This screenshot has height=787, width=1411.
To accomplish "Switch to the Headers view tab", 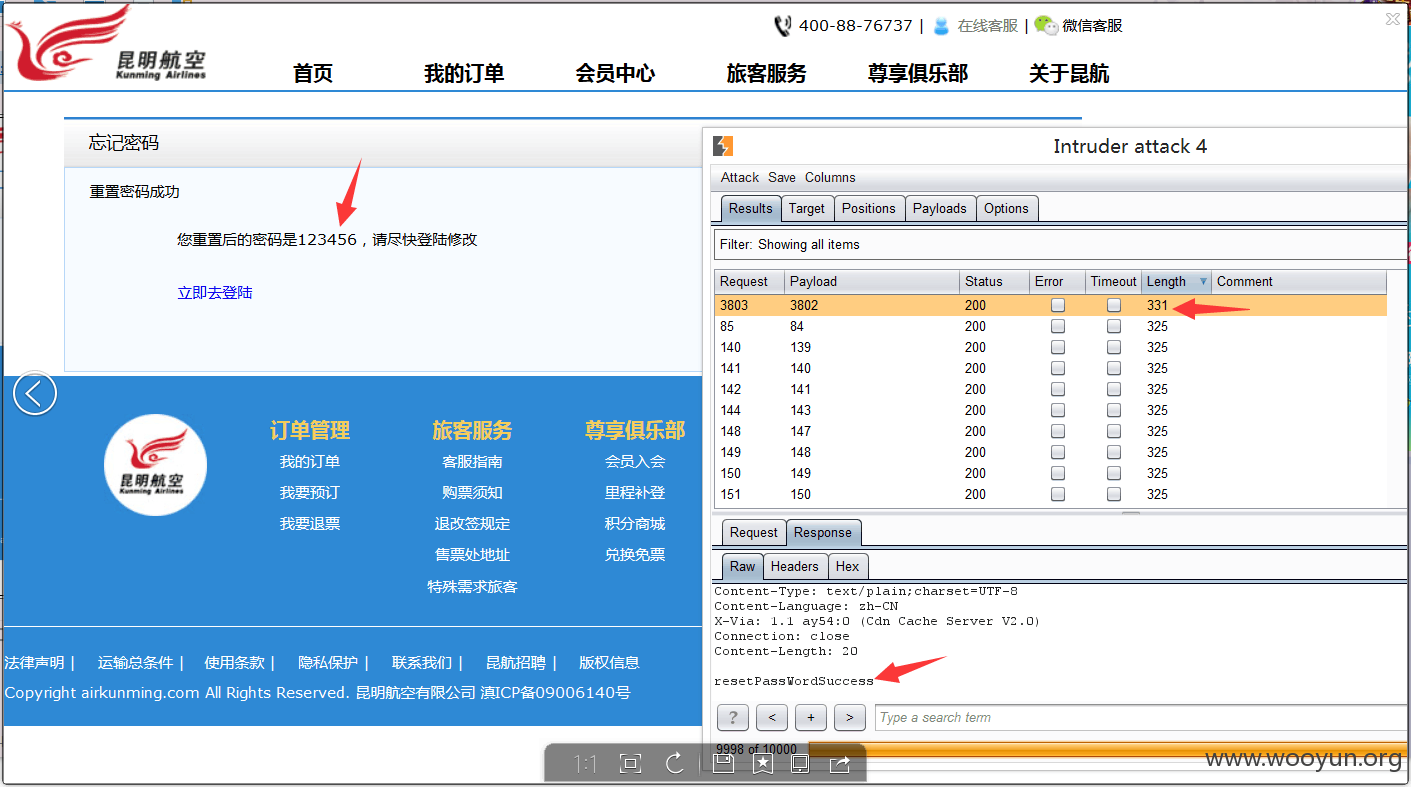I will point(794,566).
